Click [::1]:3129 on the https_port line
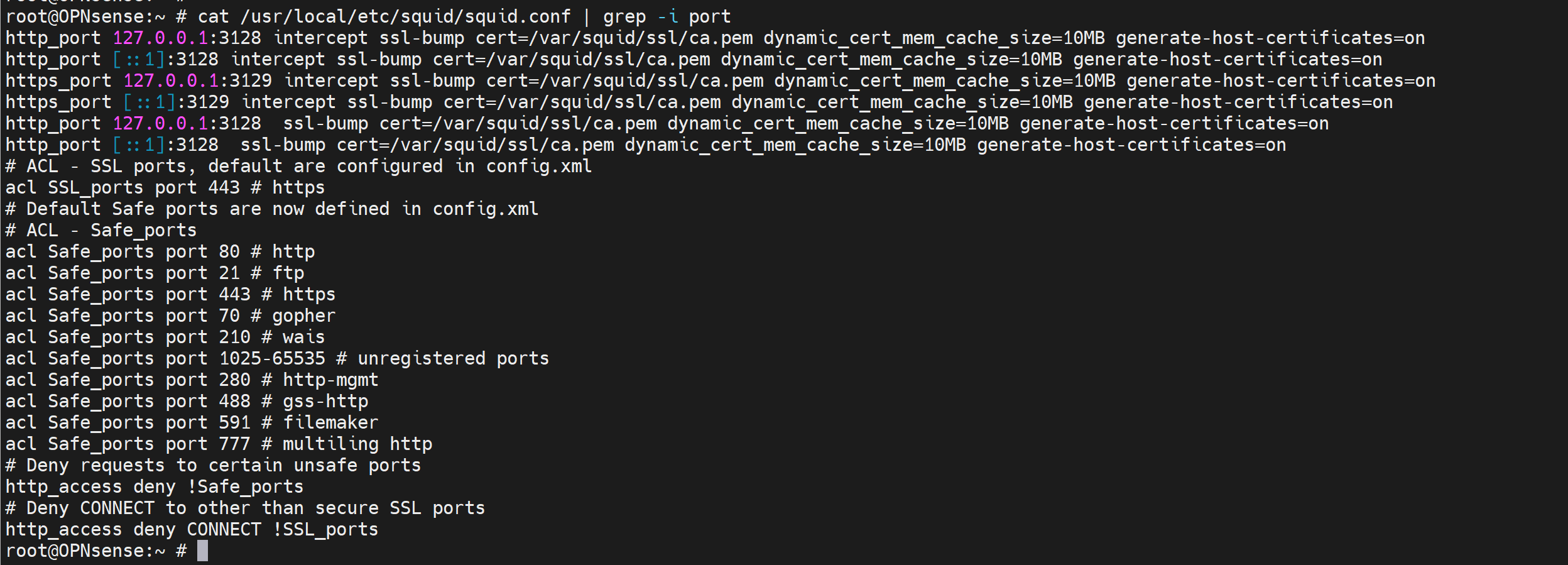 (x=177, y=102)
